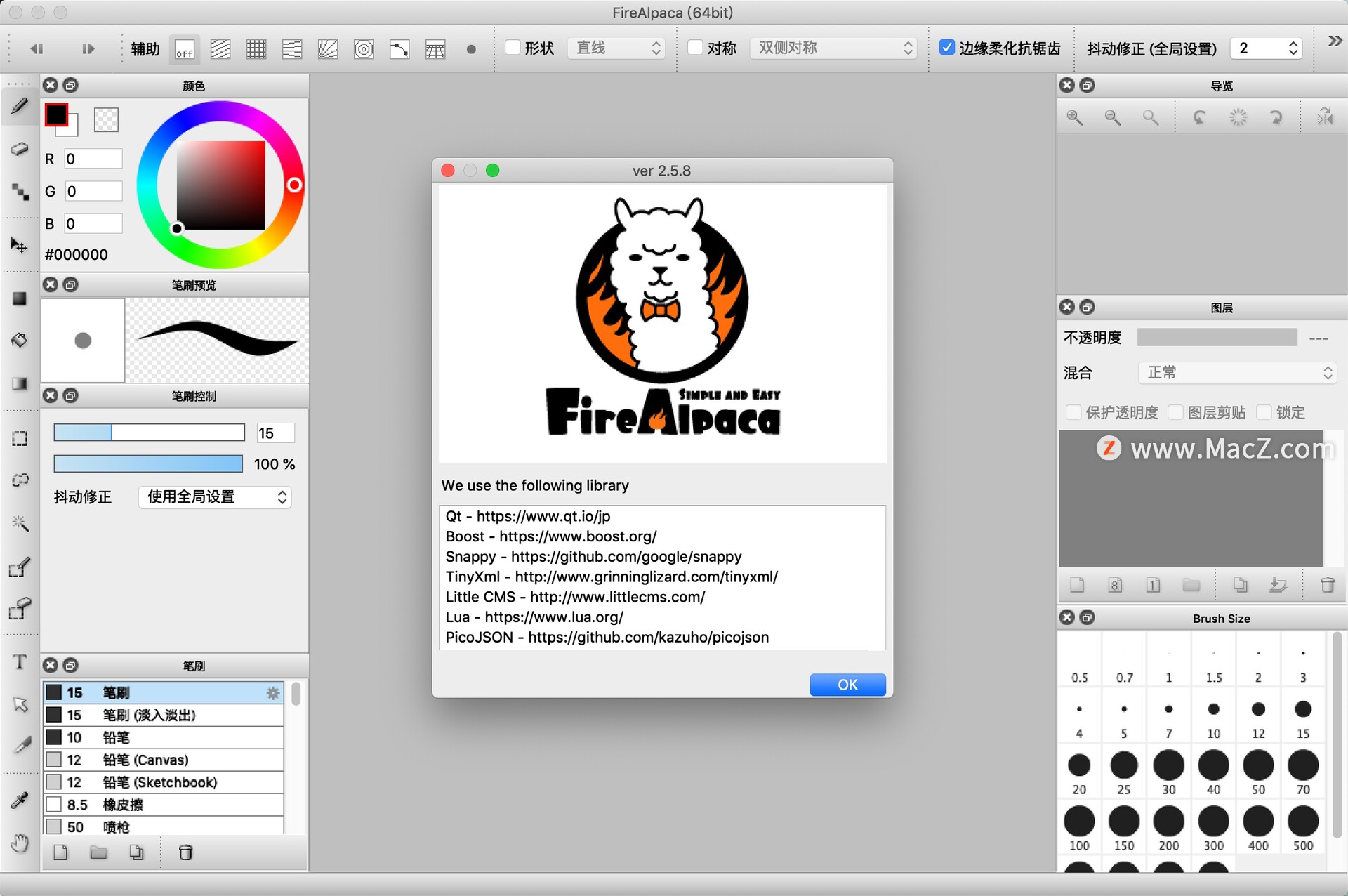Click zoom out icon in Navigator panel

click(x=1112, y=117)
